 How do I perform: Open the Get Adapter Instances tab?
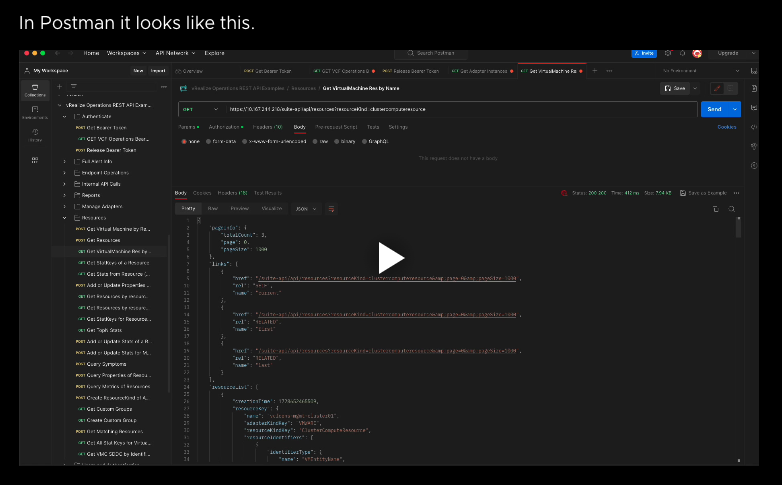pos(483,71)
